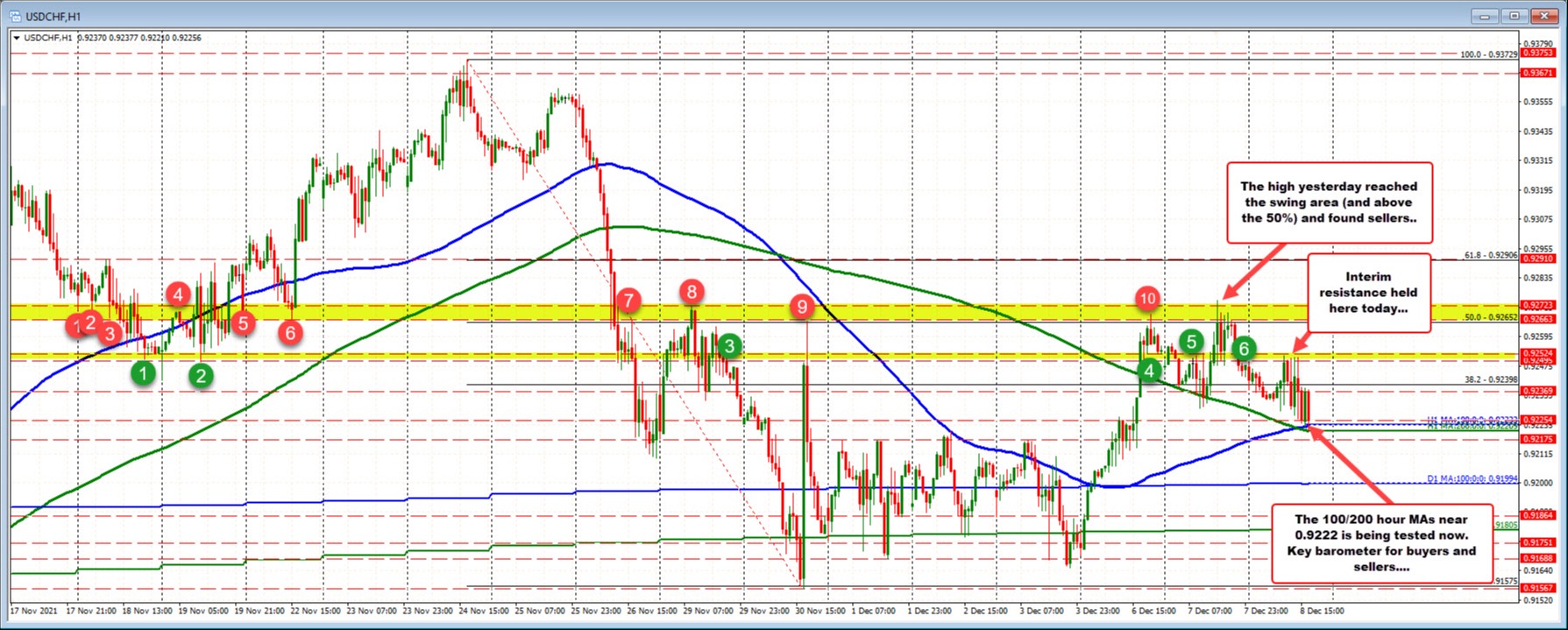The height and width of the screenshot is (630, 1568).
Task: Click the 0.93555 price scale value
Action: coord(1537,102)
